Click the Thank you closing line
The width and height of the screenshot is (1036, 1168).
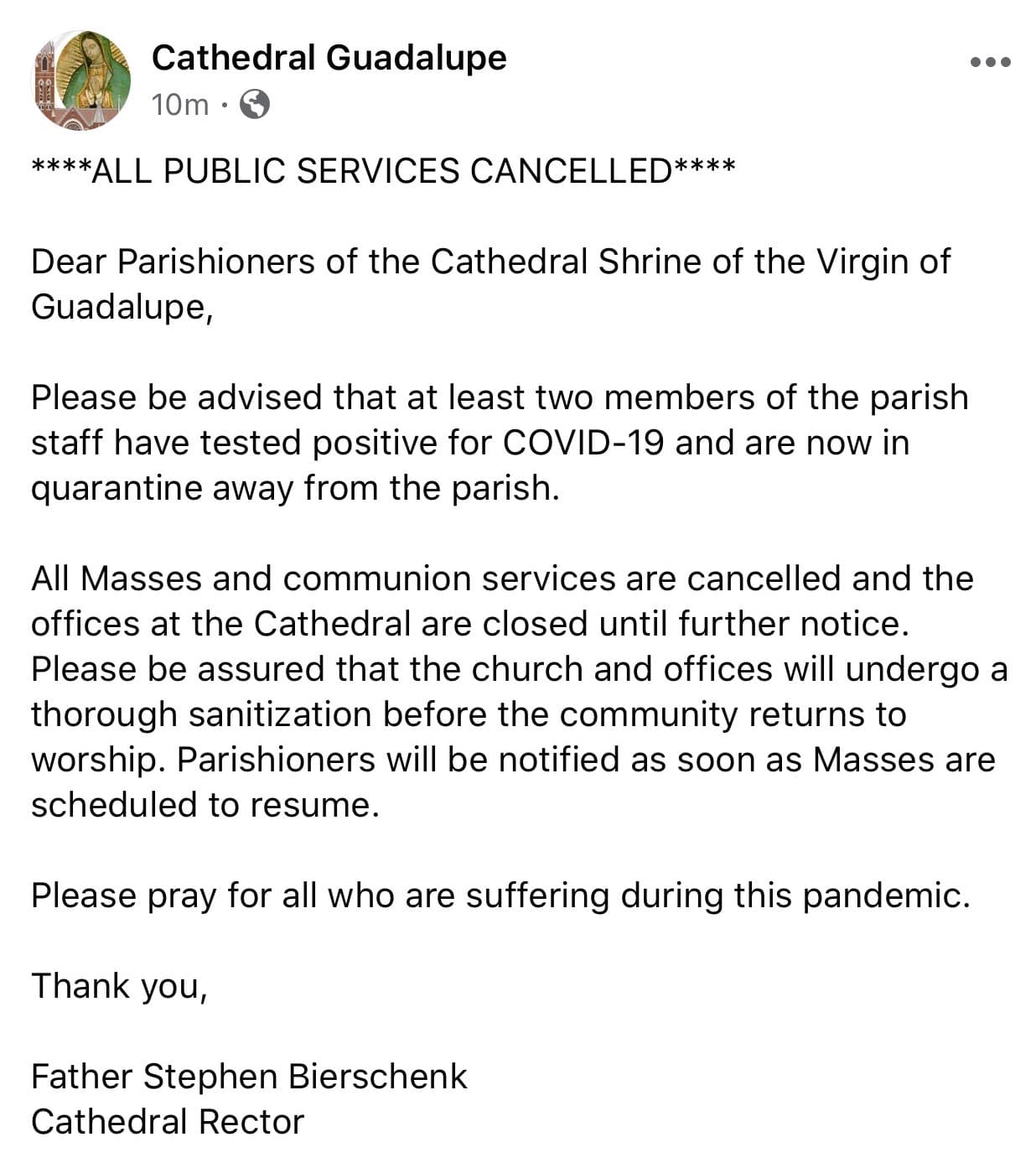[118, 986]
